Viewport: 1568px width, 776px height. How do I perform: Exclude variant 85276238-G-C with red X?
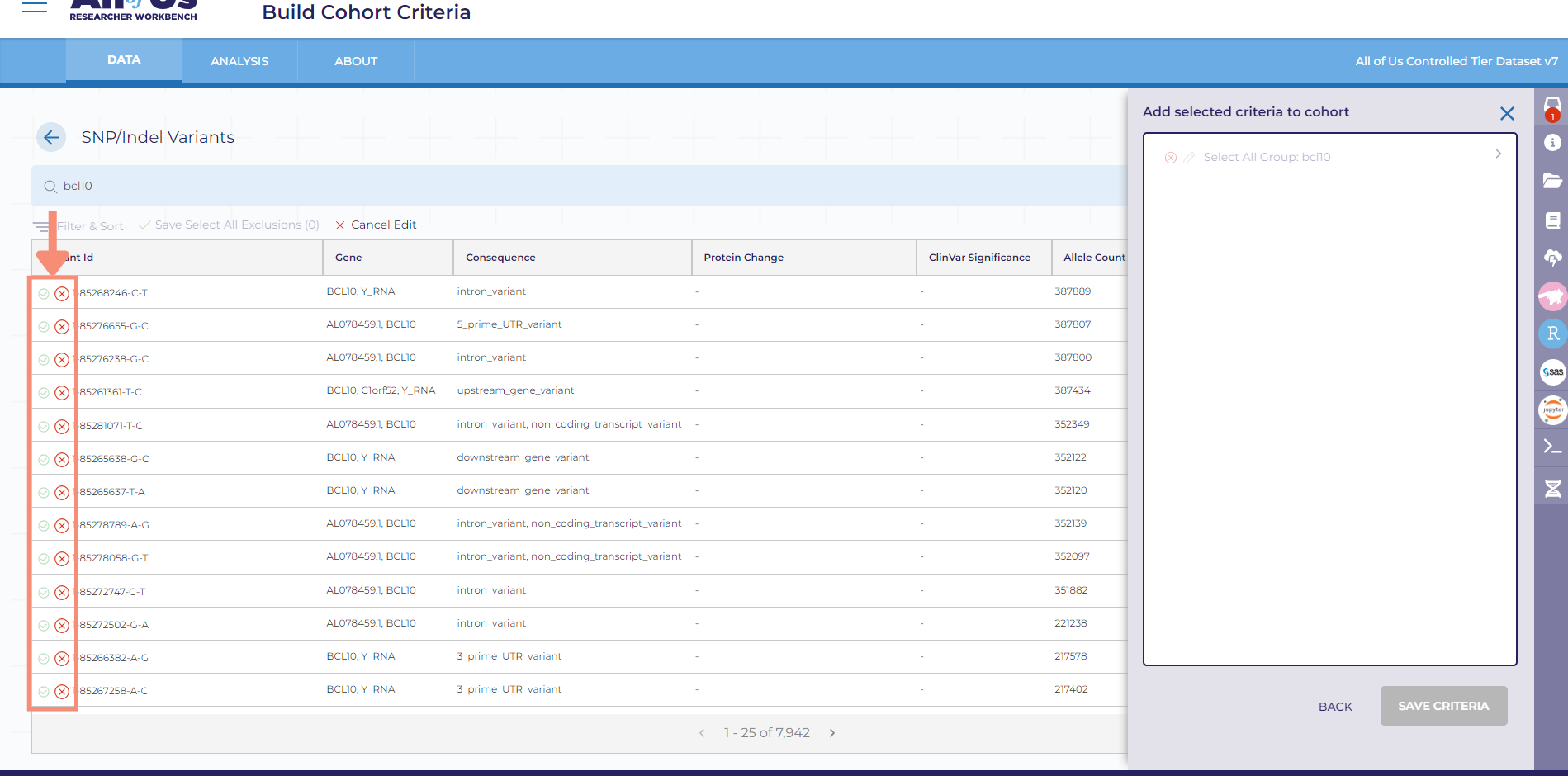(x=62, y=360)
